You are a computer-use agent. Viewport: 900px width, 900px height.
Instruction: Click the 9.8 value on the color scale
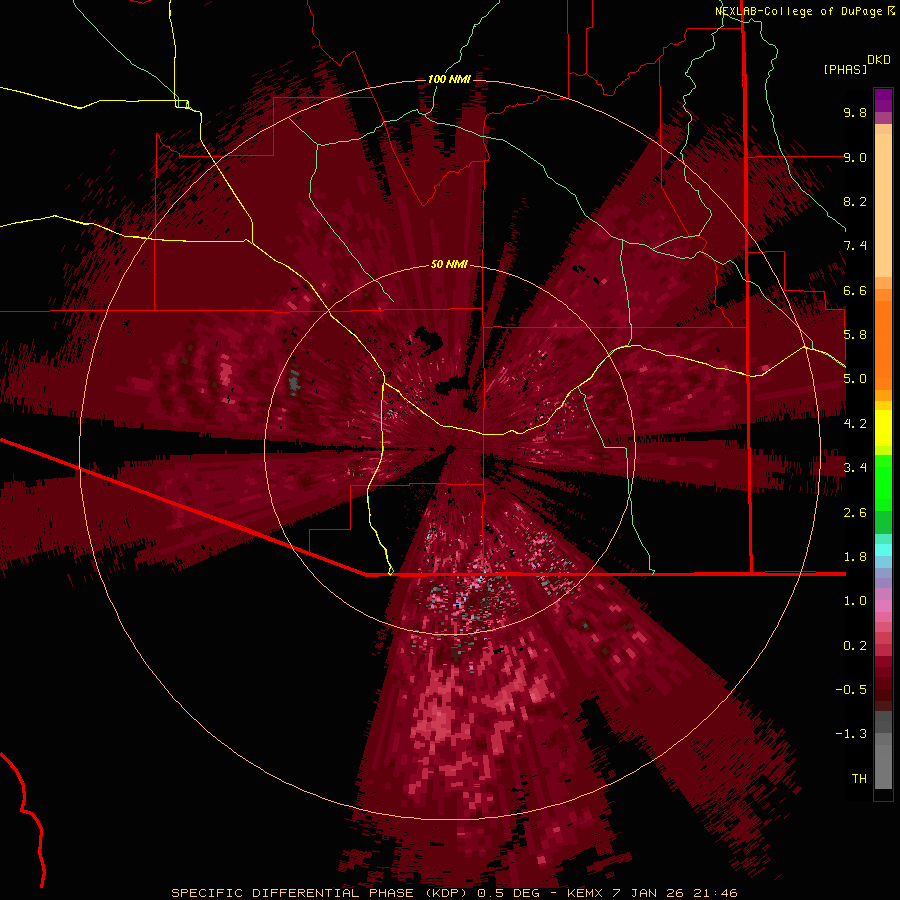tap(855, 112)
